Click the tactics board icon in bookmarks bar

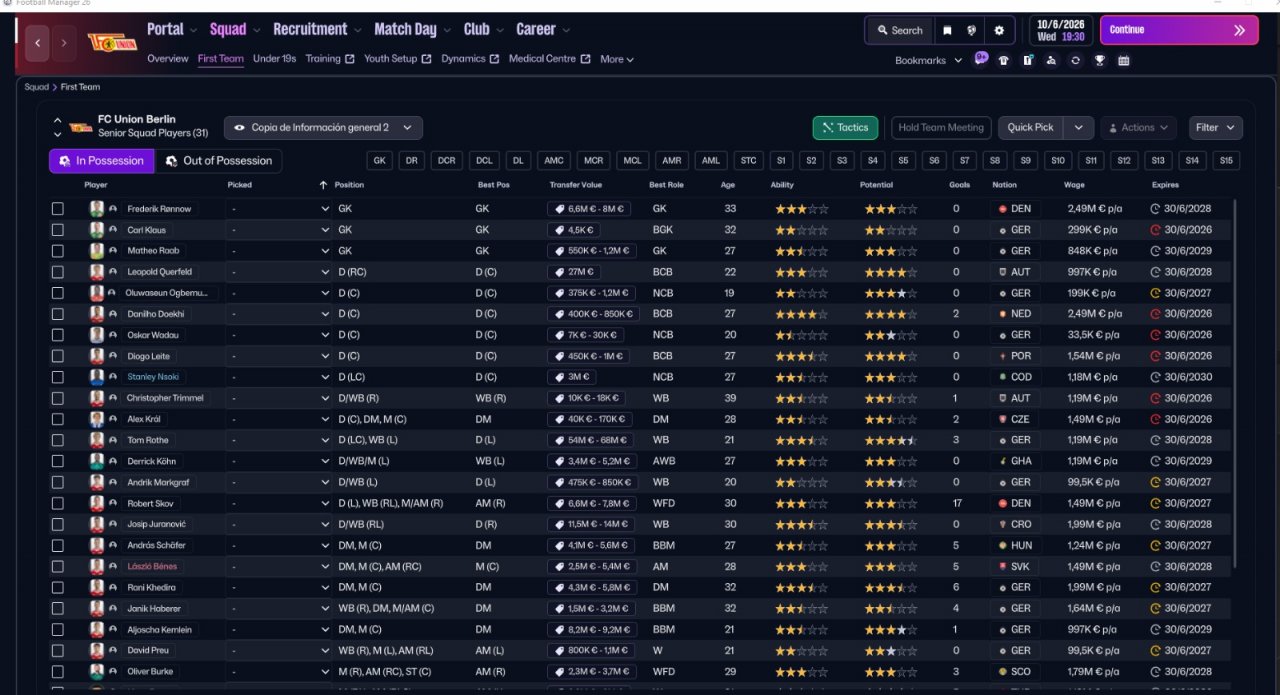[1028, 60]
